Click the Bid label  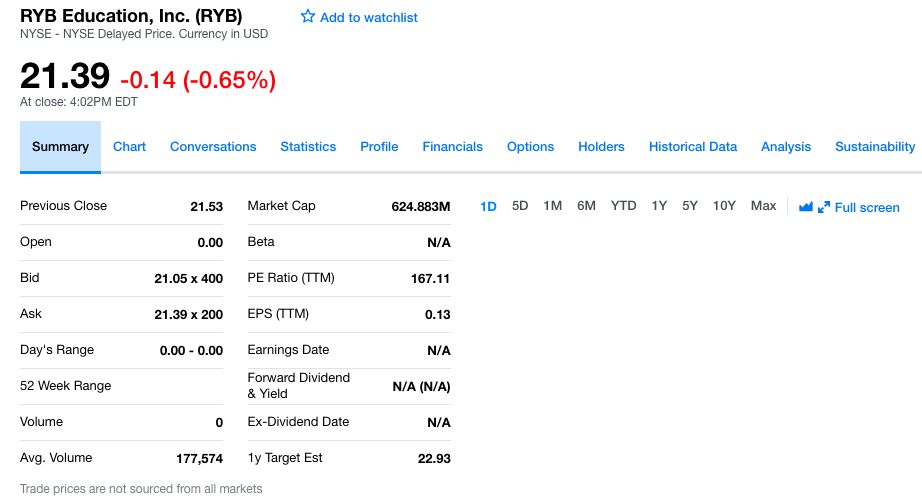[29, 277]
